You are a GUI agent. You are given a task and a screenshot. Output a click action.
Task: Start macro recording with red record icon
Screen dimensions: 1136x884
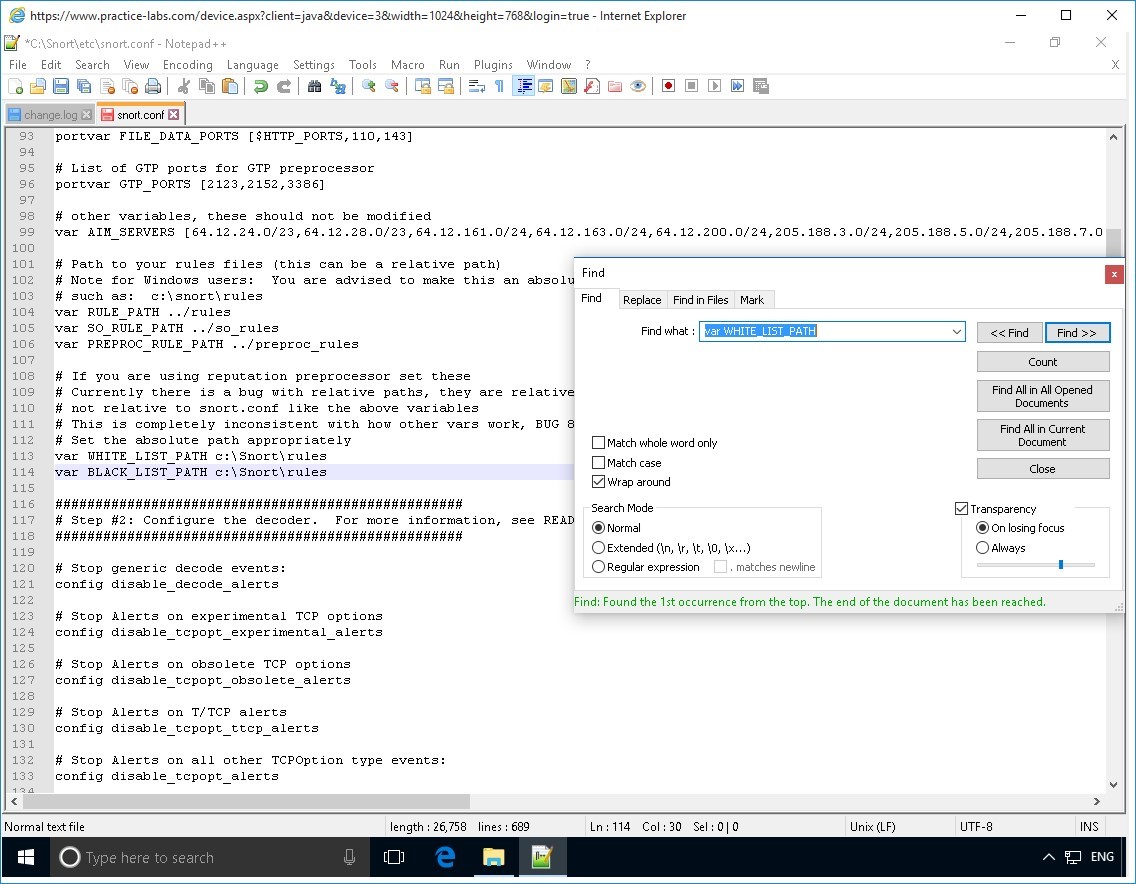point(668,87)
